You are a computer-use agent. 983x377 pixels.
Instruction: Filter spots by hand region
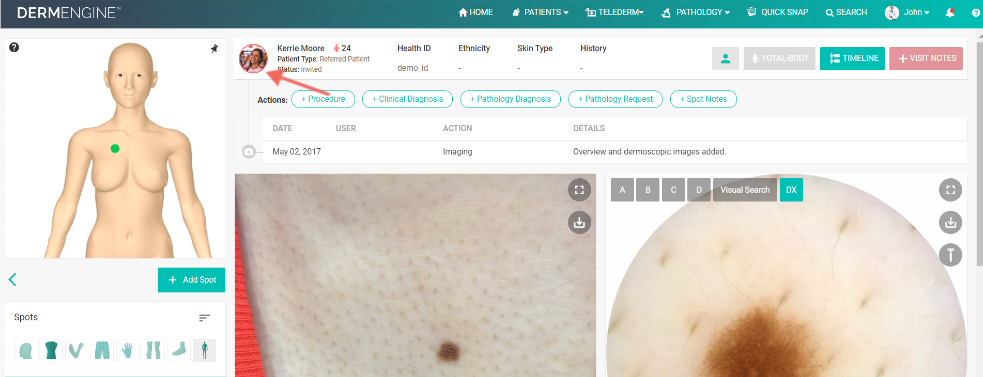coord(128,350)
